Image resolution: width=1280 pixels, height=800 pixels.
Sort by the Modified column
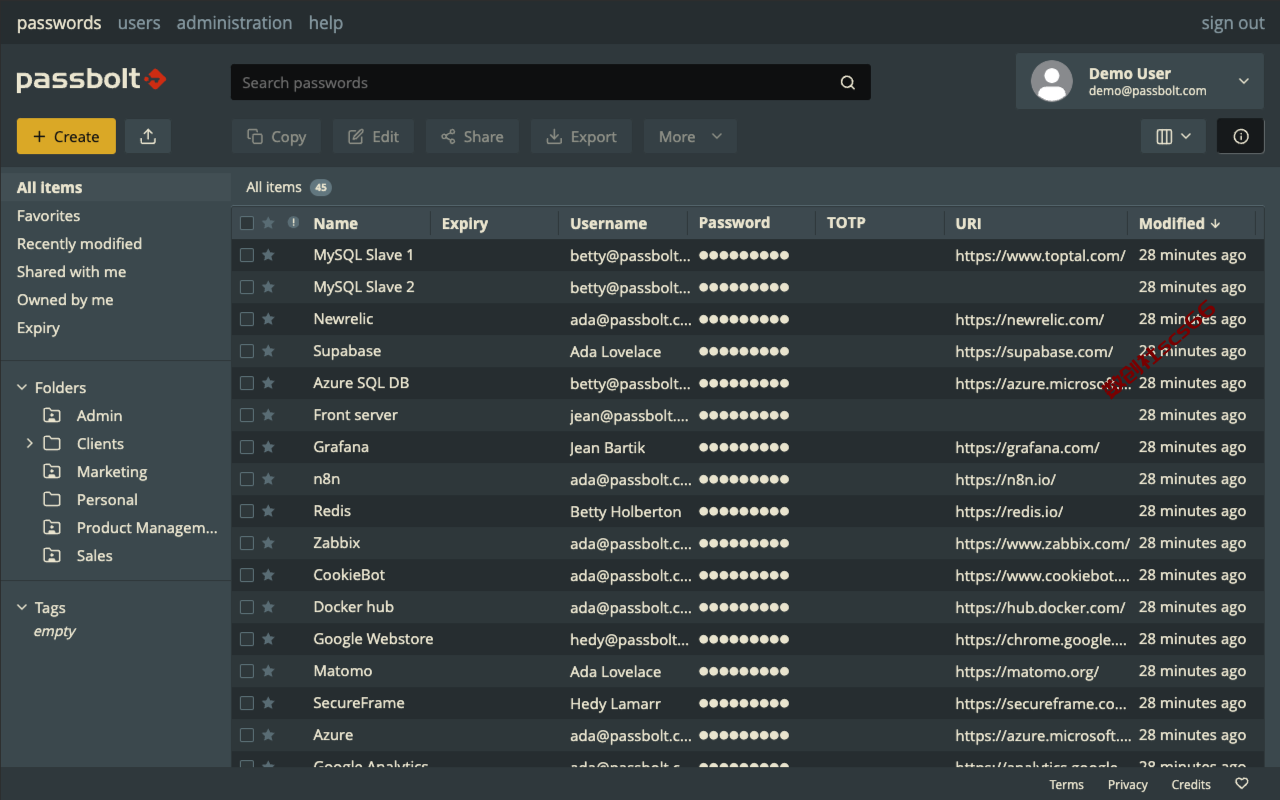tap(1180, 223)
